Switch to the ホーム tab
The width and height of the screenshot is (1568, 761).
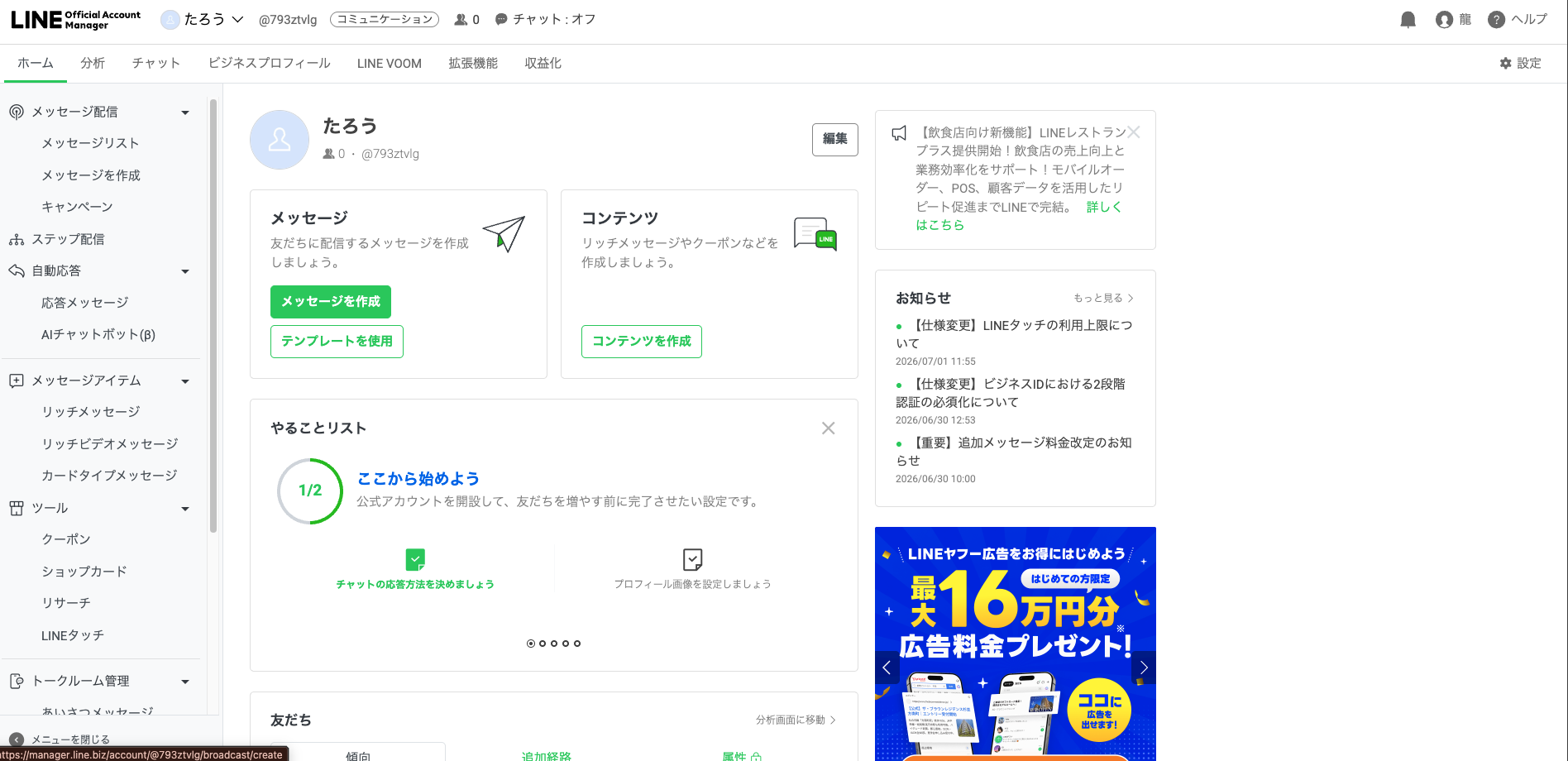coord(36,64)
